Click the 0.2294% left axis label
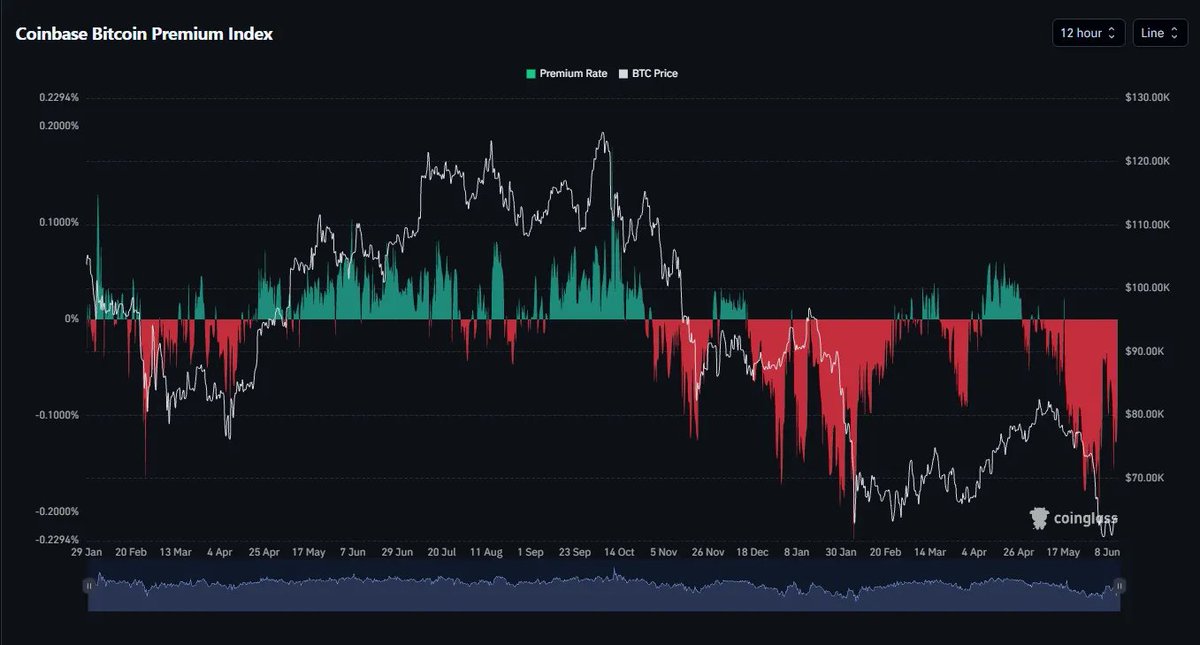Image resolution: width=1200 pixels, height=645 pixels. click(x=59, y=98)
